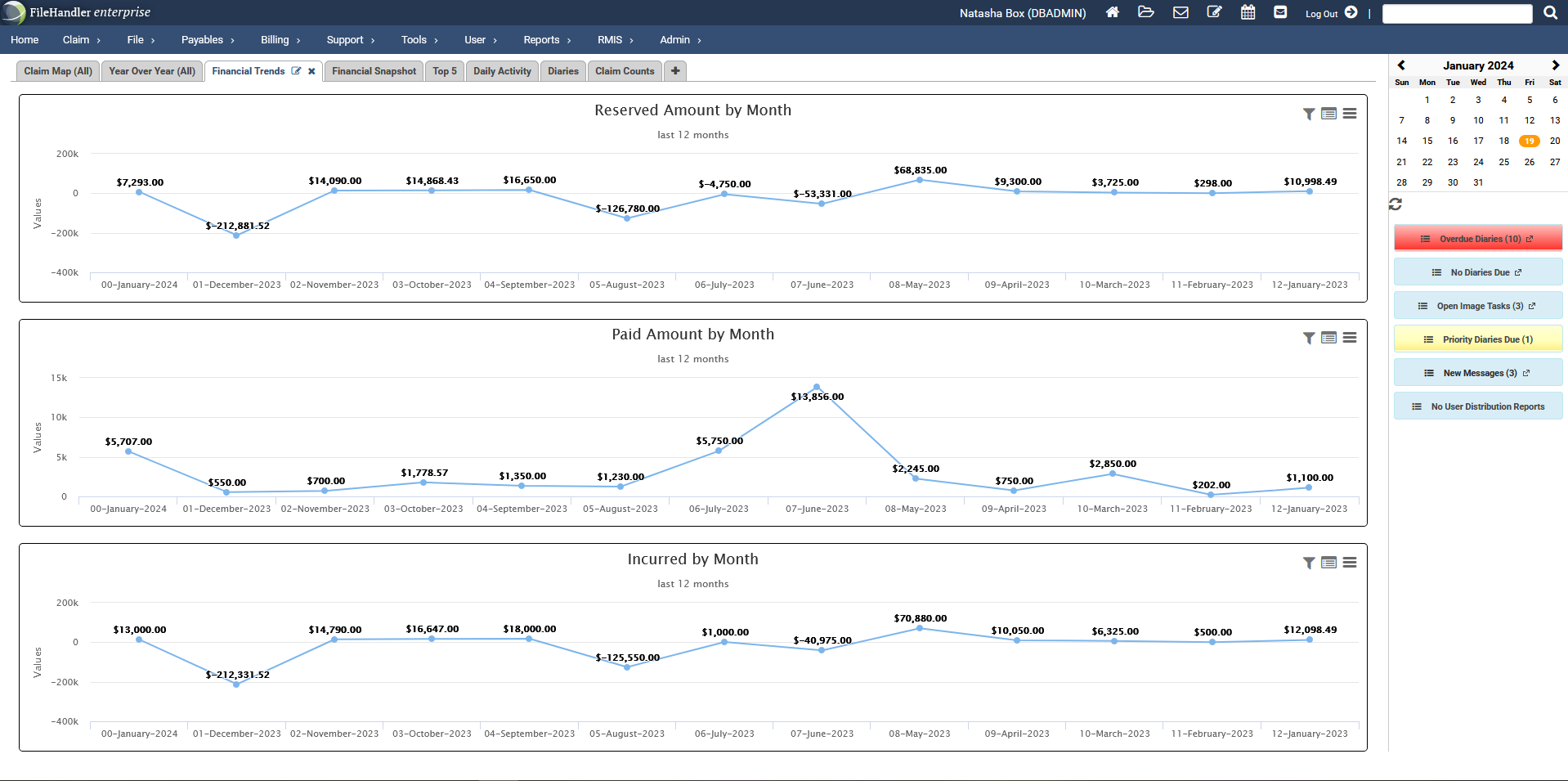Open the calendar icon in the header
The width and height of the screenshot is (1568, 781).
(1248, 13)
